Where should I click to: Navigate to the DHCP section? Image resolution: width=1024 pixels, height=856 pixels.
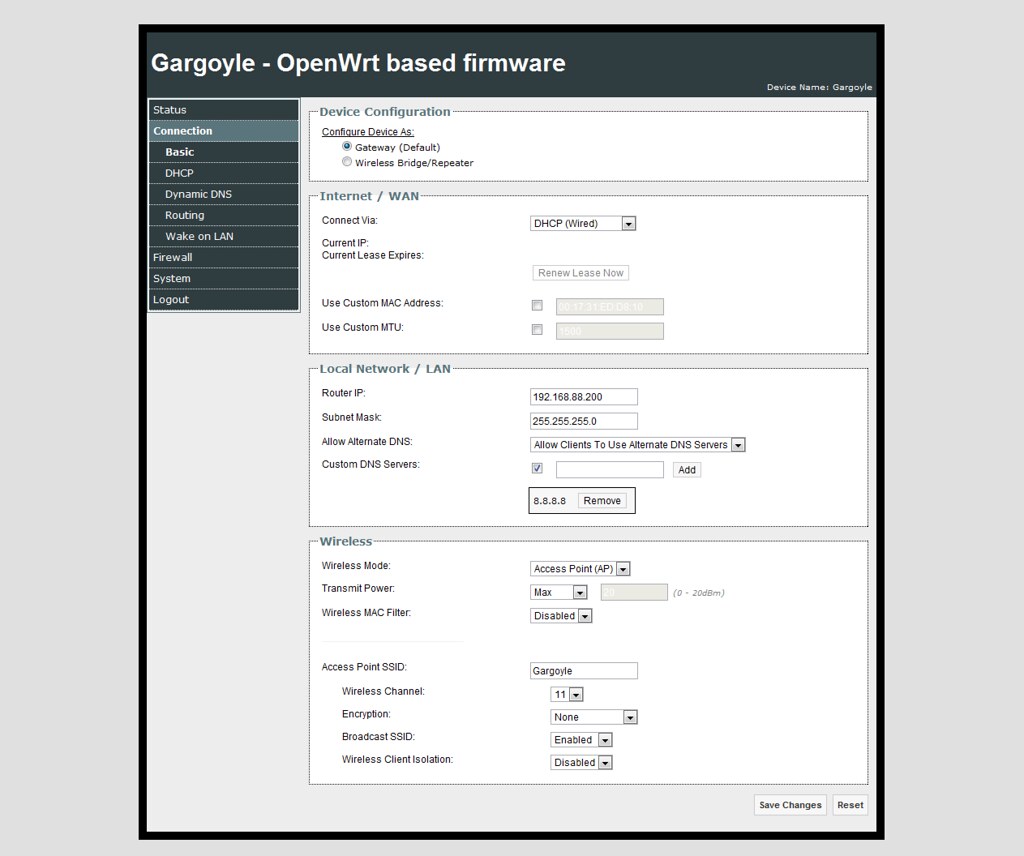click(178, 172)
